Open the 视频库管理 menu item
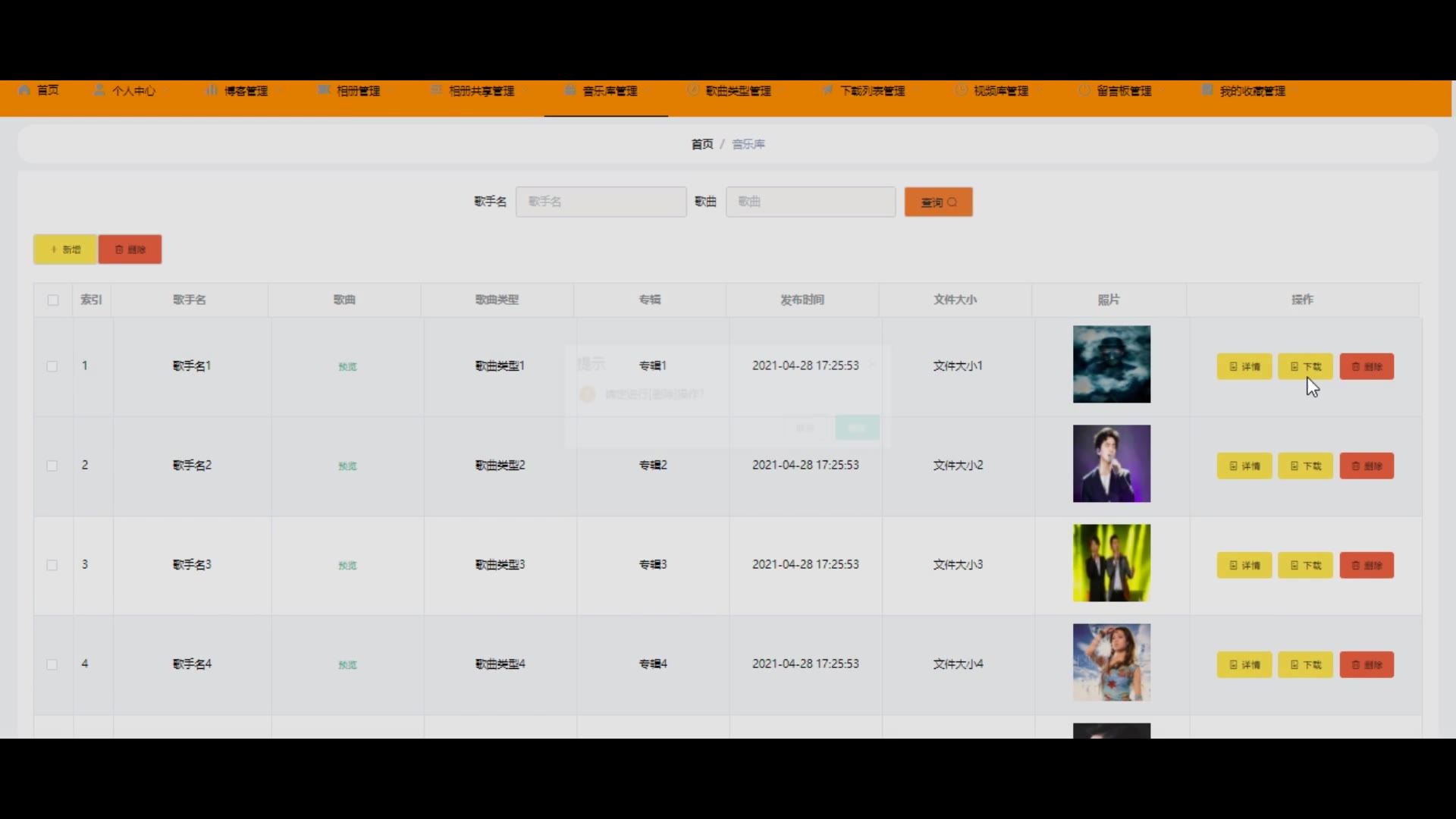The image size is (1456, 819). point(1000,91)
